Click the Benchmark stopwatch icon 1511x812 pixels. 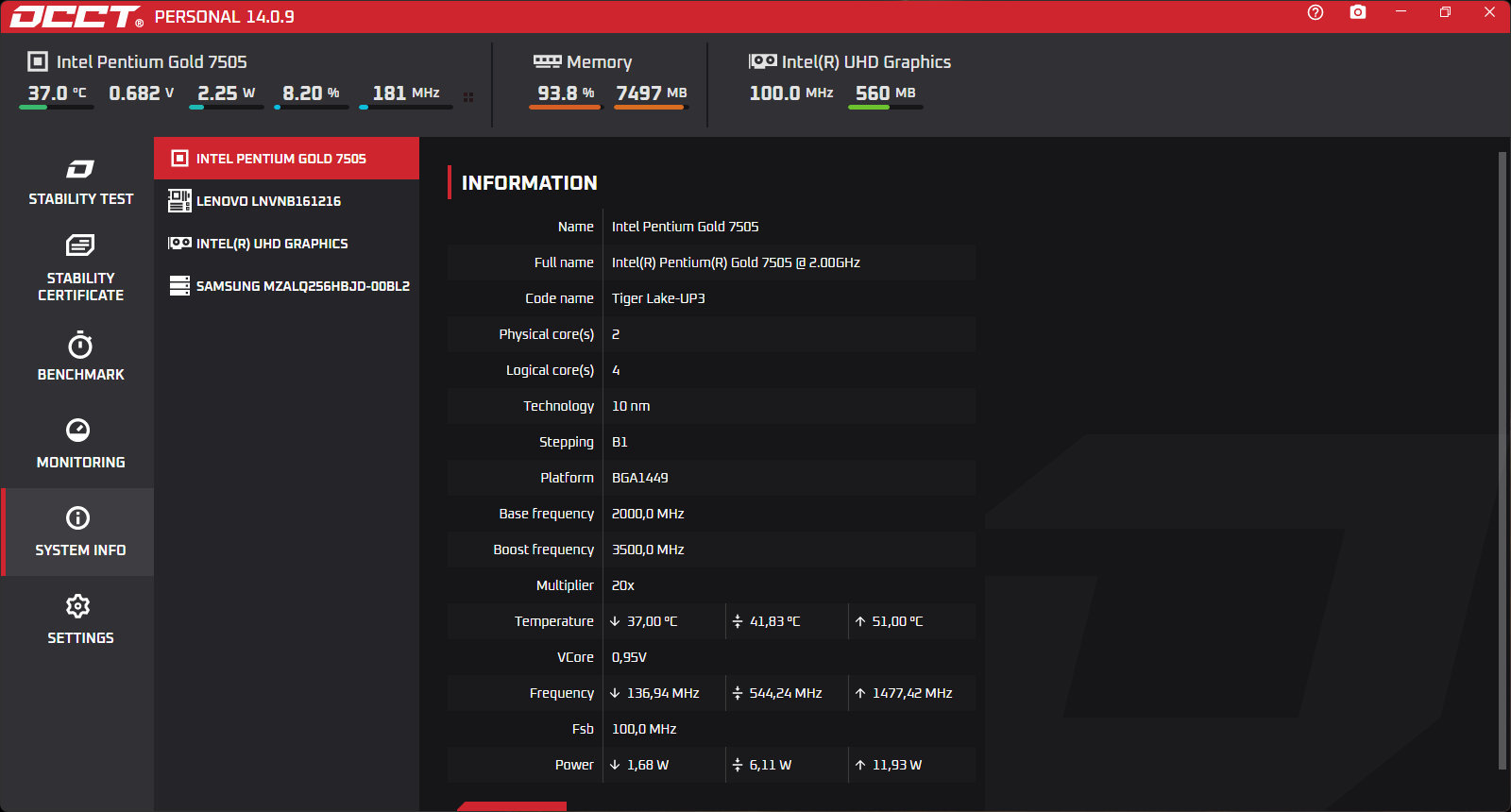coord(80,344)
